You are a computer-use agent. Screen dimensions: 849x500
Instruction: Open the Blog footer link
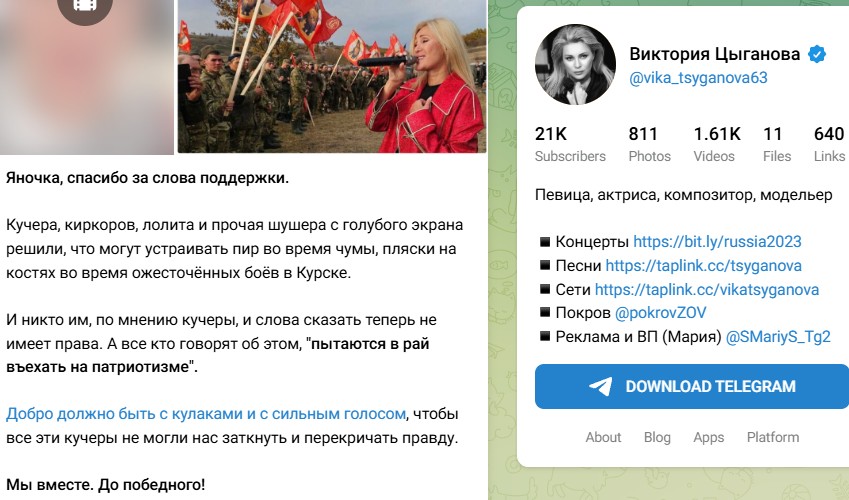(x=657, y=437)
